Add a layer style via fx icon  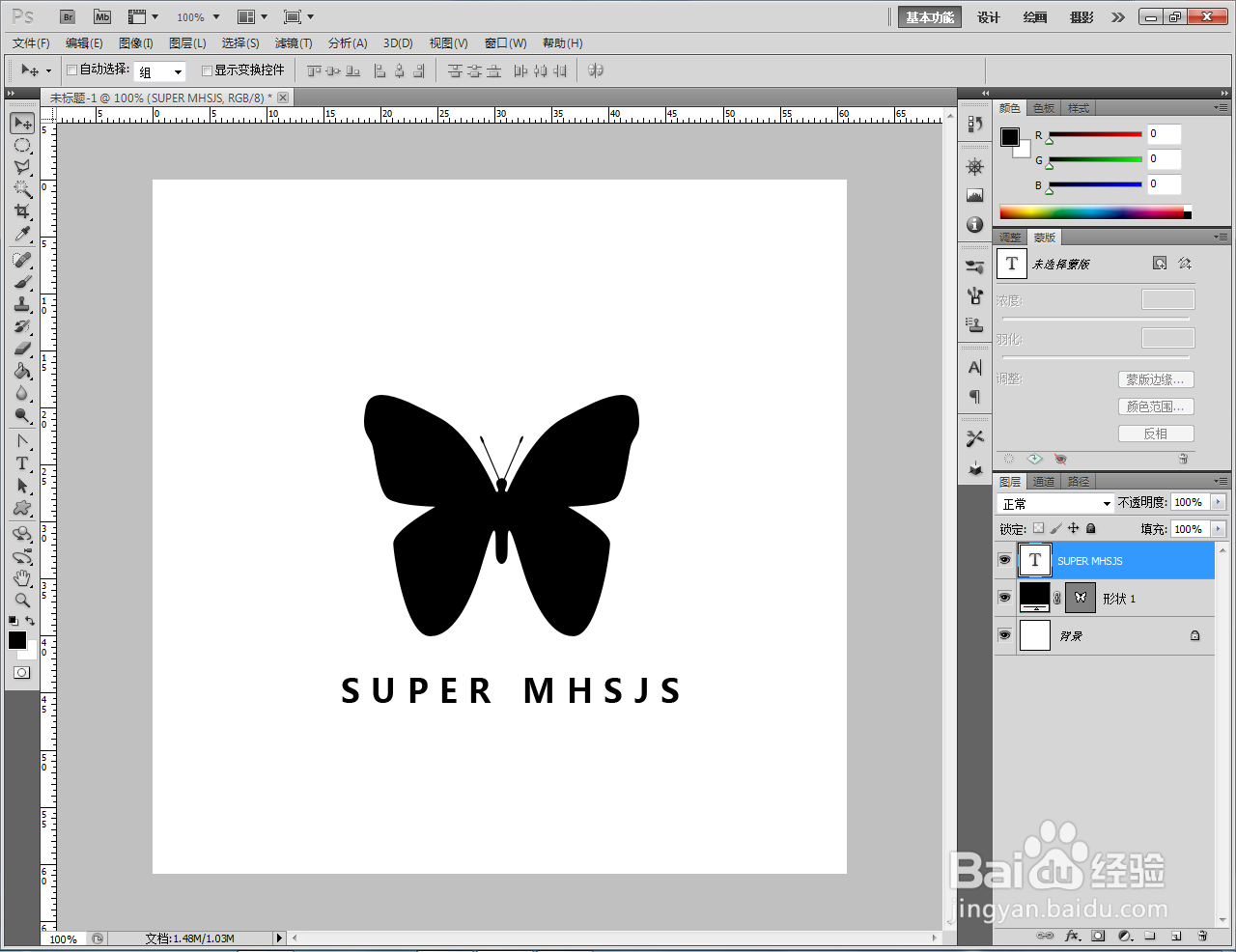tap(1072, 936)
